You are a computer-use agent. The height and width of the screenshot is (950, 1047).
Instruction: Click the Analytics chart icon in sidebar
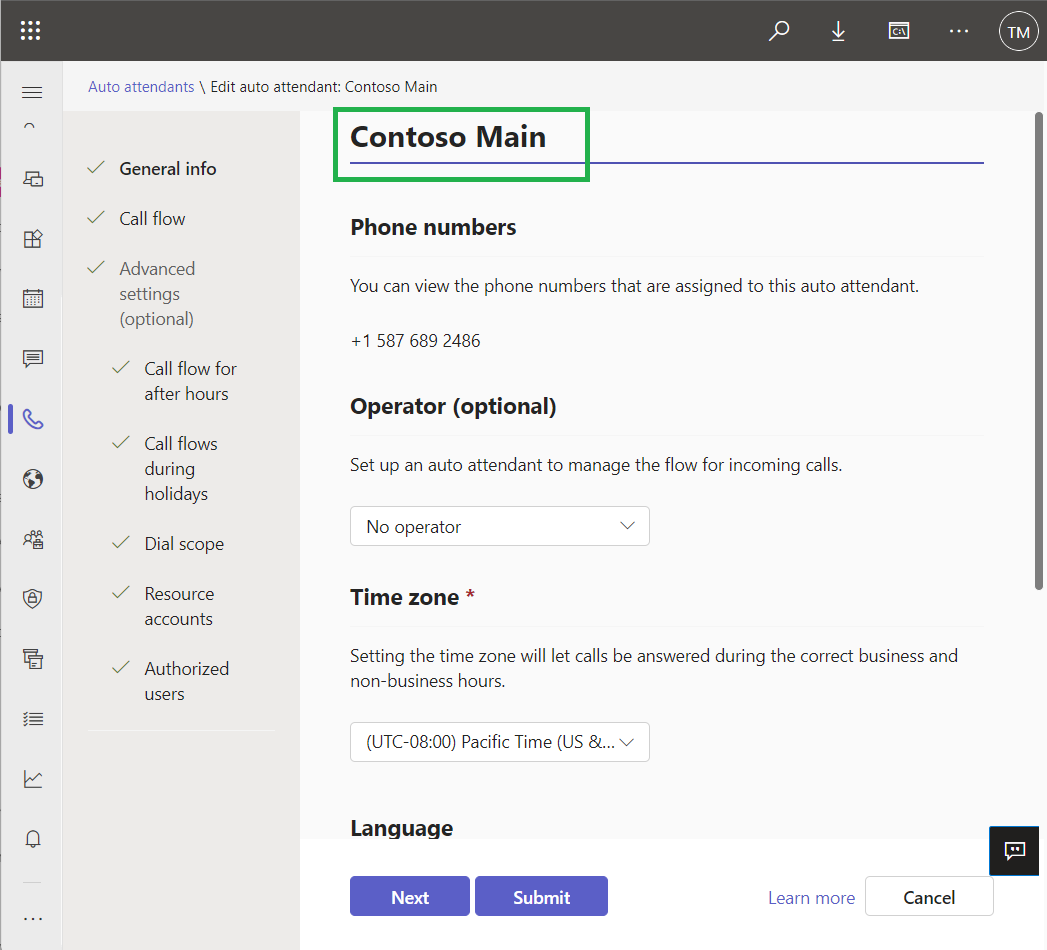click(x=33, y=778)
